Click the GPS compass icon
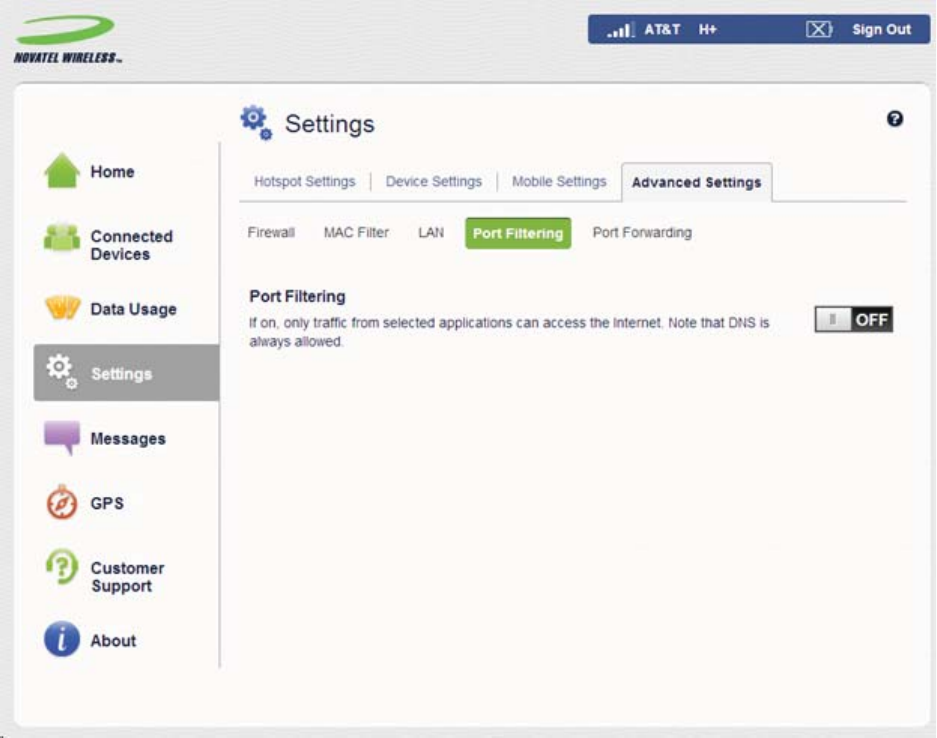 pyautogui.click(x=62, y=503)
